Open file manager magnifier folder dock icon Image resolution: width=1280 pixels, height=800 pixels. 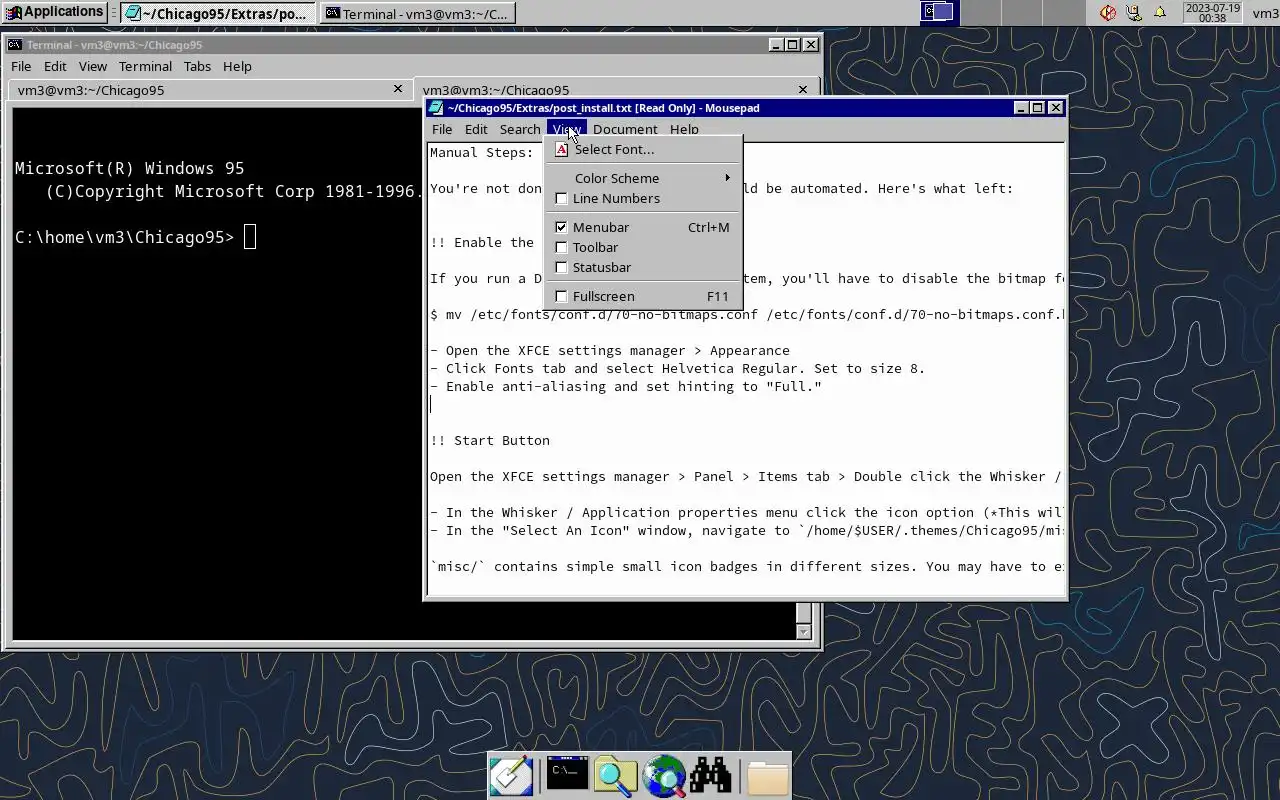[x=615, y=776]
